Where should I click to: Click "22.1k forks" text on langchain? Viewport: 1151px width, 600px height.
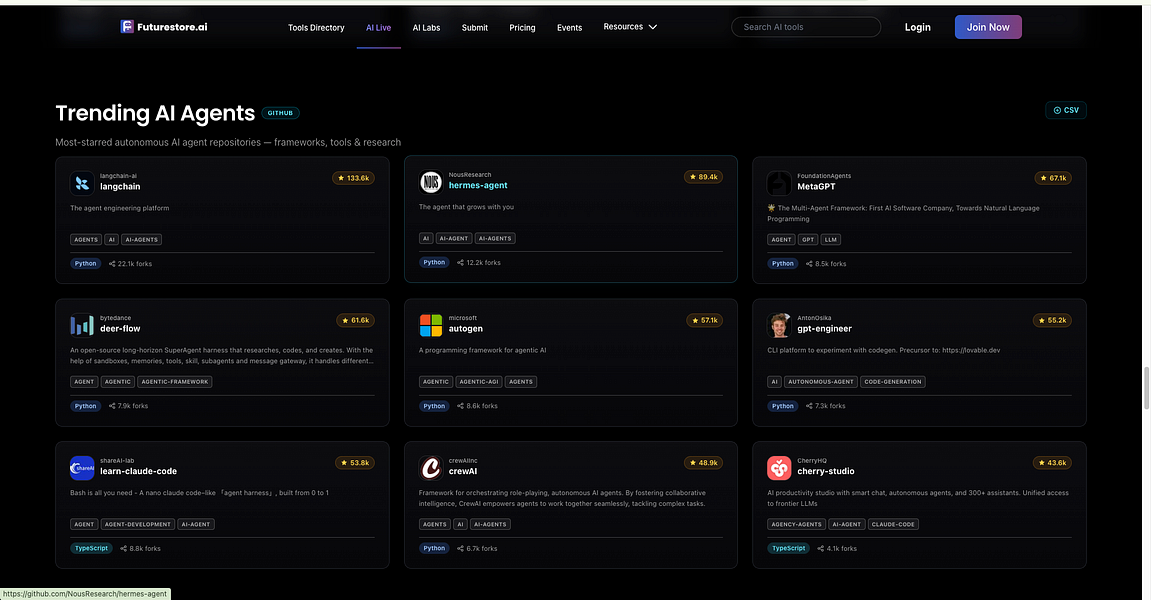point(135,264)
